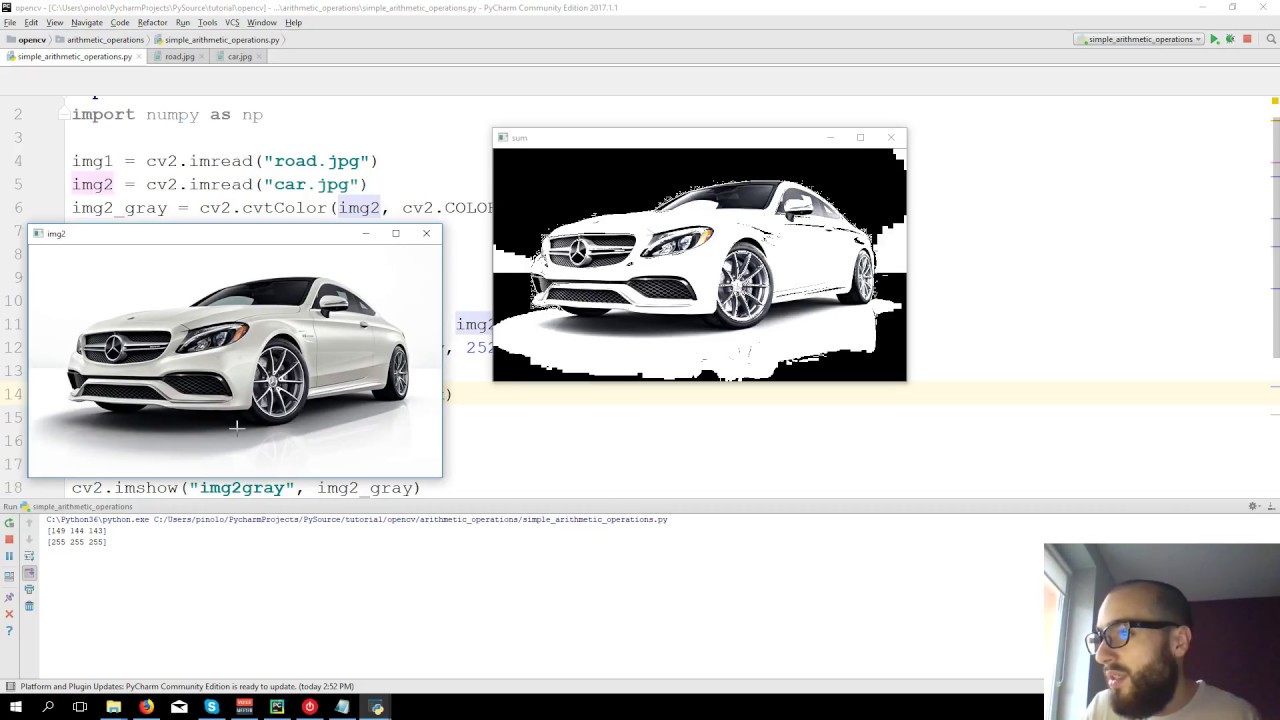Open the Tools menu
The height and width of the screenshot is (720, 1280).
click(207, 22)
